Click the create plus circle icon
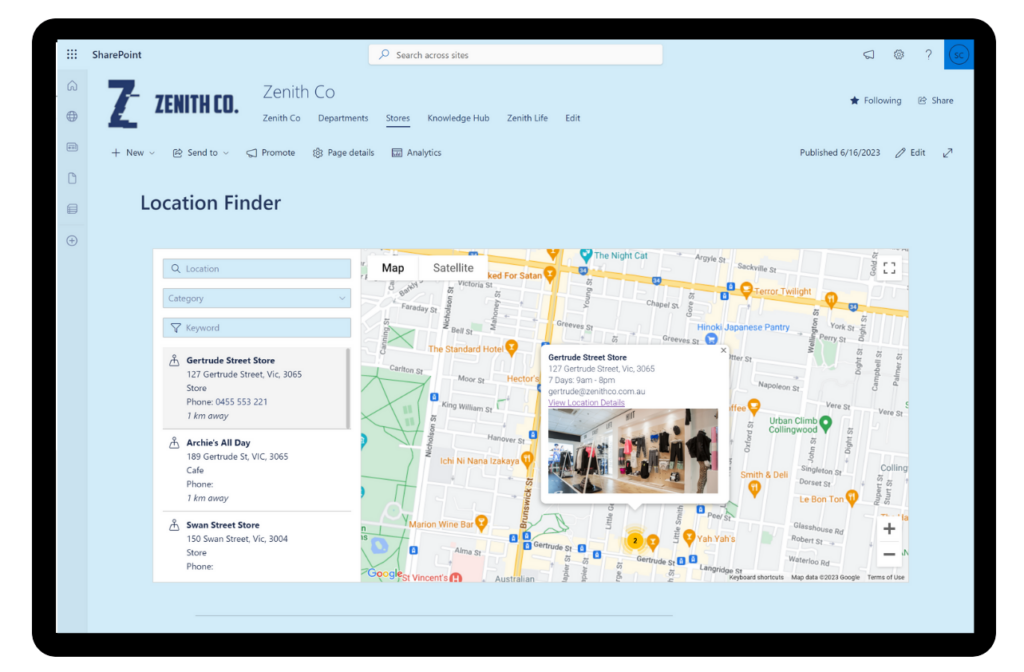The height and width of the screenshot is (672, 1024). coord(72,240)
